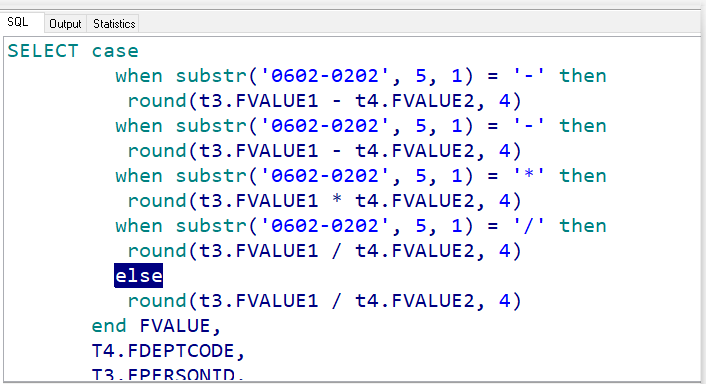Screen dimensions: 706x384
Task: Switch to the Output tab
Action: [x=65, y=24]
